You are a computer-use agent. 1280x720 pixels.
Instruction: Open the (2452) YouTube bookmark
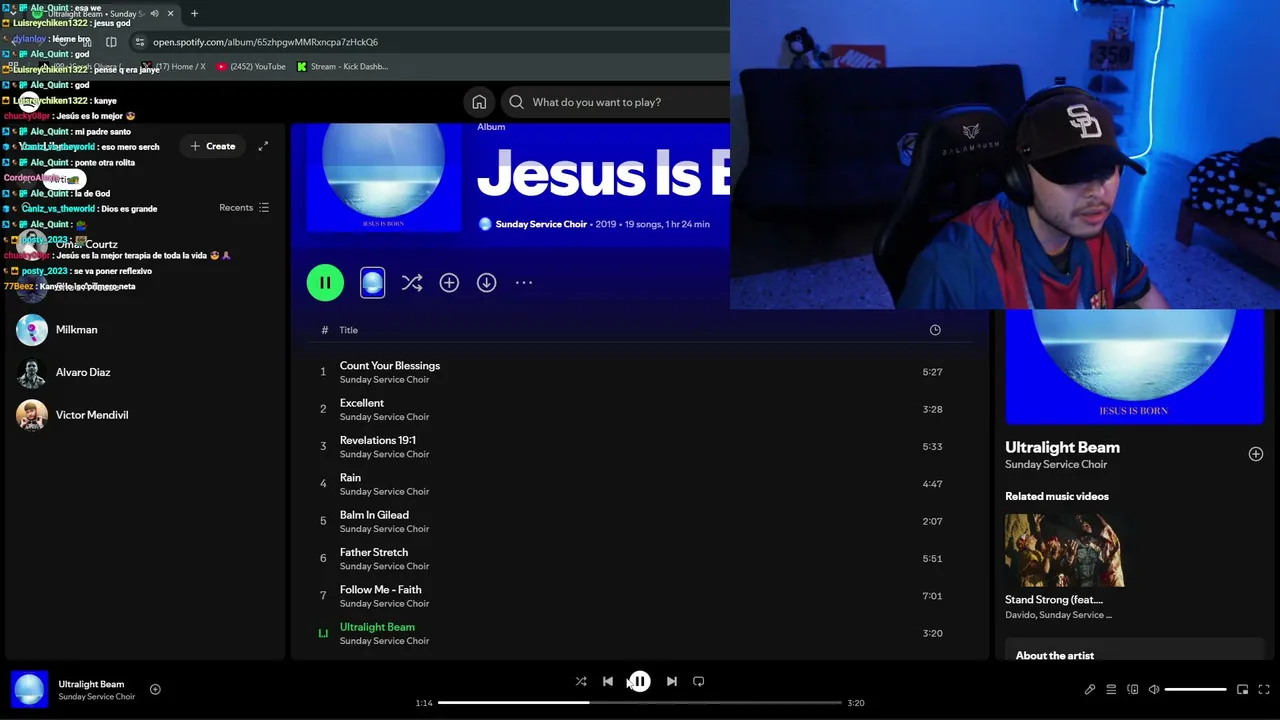point(250,66)
